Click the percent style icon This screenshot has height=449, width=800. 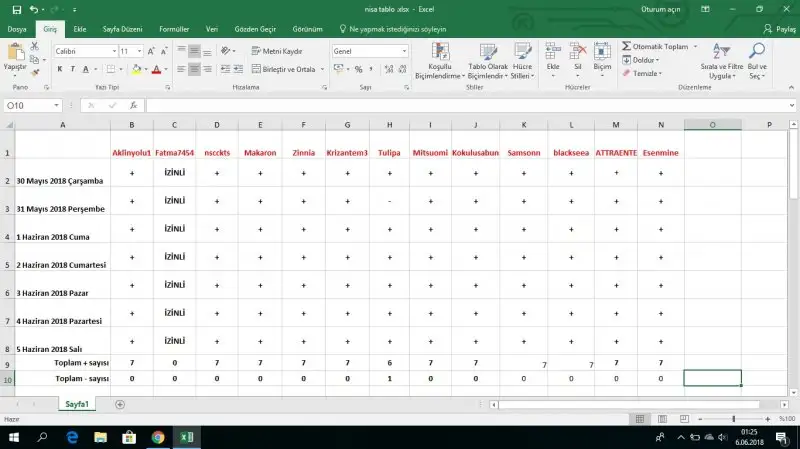(358, 69)
